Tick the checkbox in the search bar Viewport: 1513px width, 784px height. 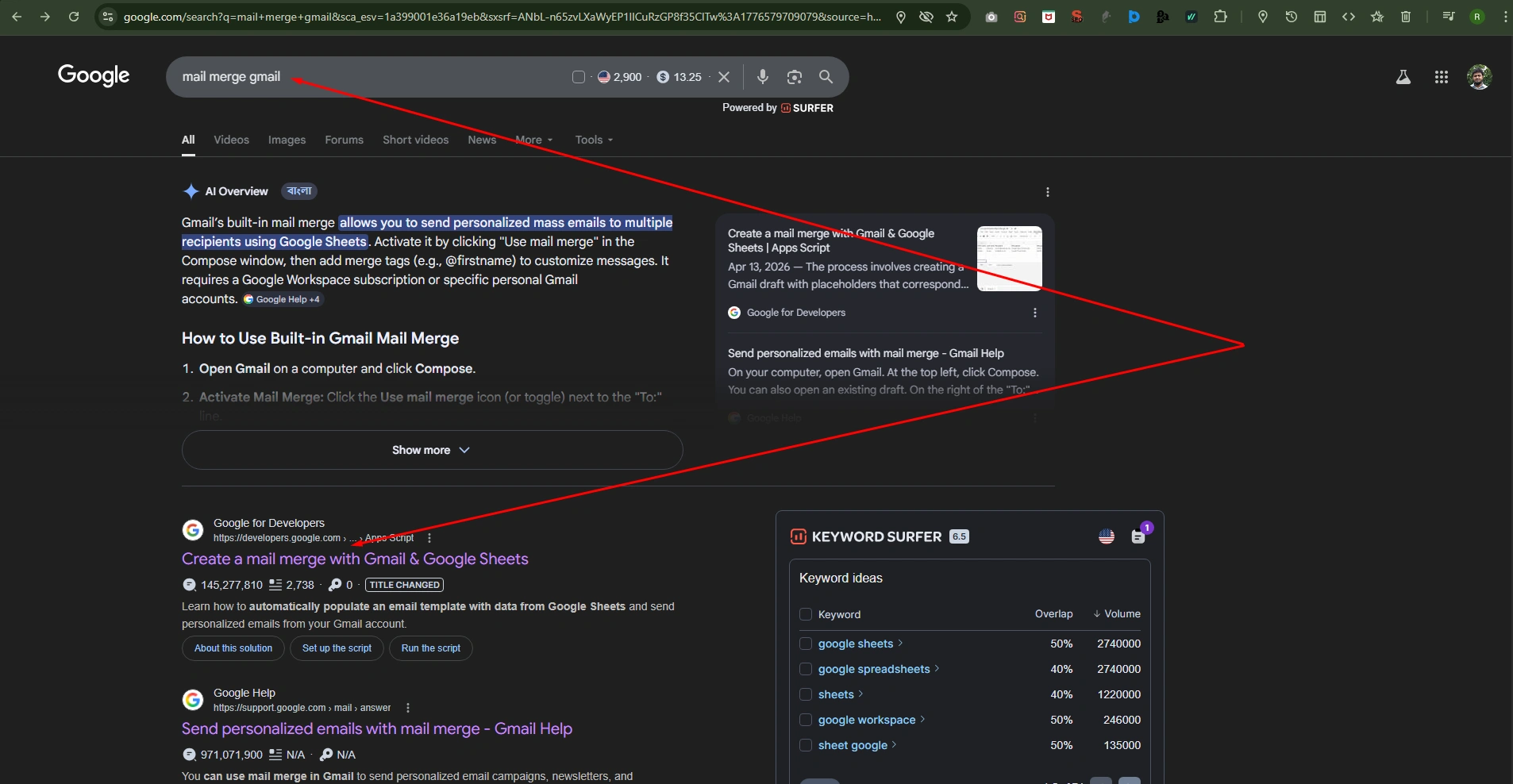coord(579,77)
